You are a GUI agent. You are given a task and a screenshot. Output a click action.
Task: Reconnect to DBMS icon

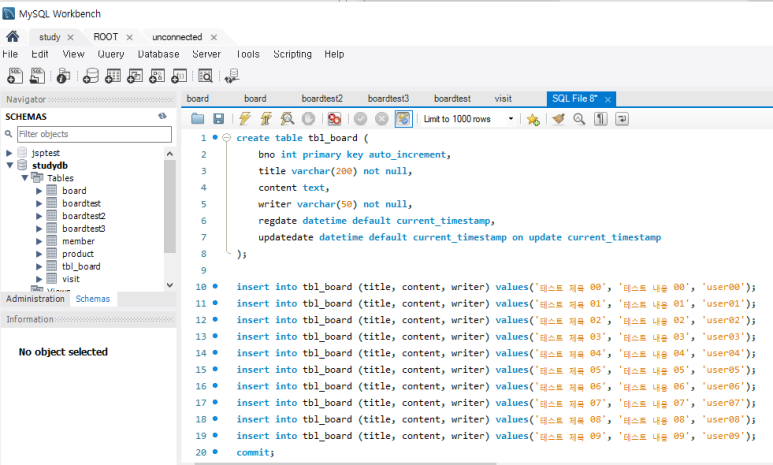[x=232, y=75]
